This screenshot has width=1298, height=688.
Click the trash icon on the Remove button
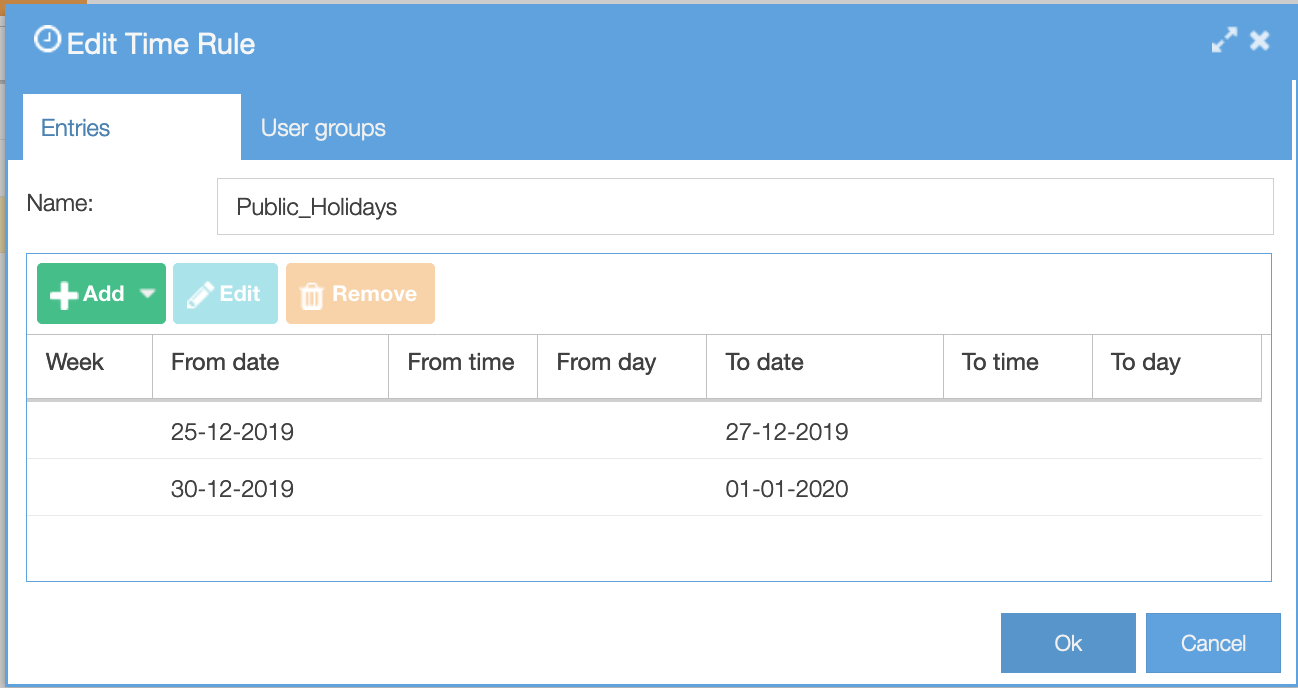312,293
